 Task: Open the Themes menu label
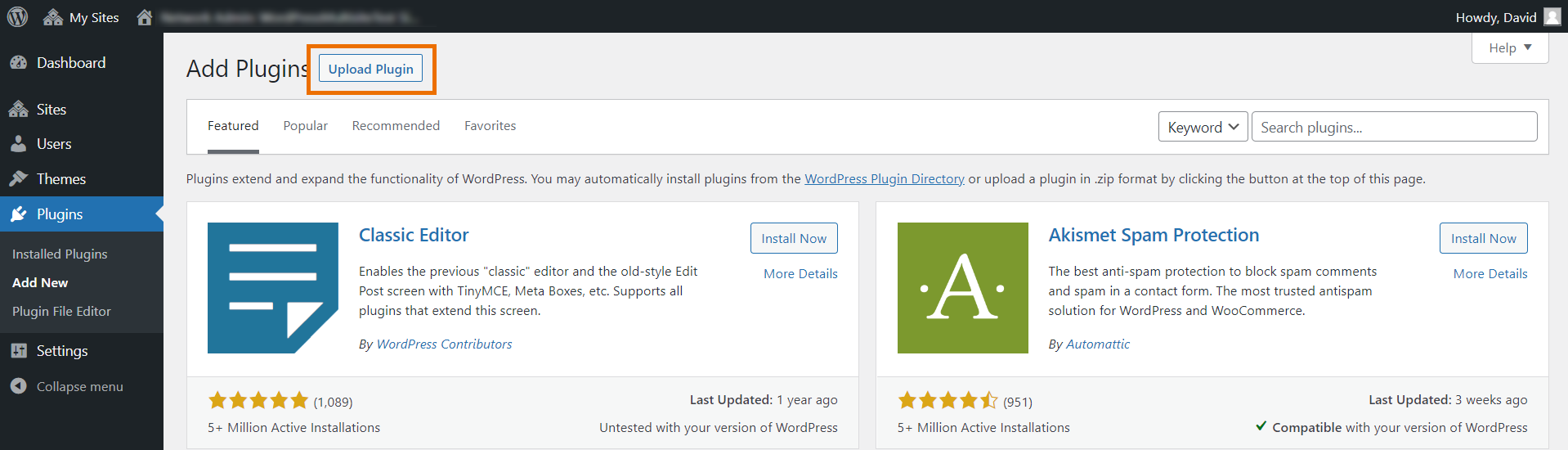pos(61,178)
